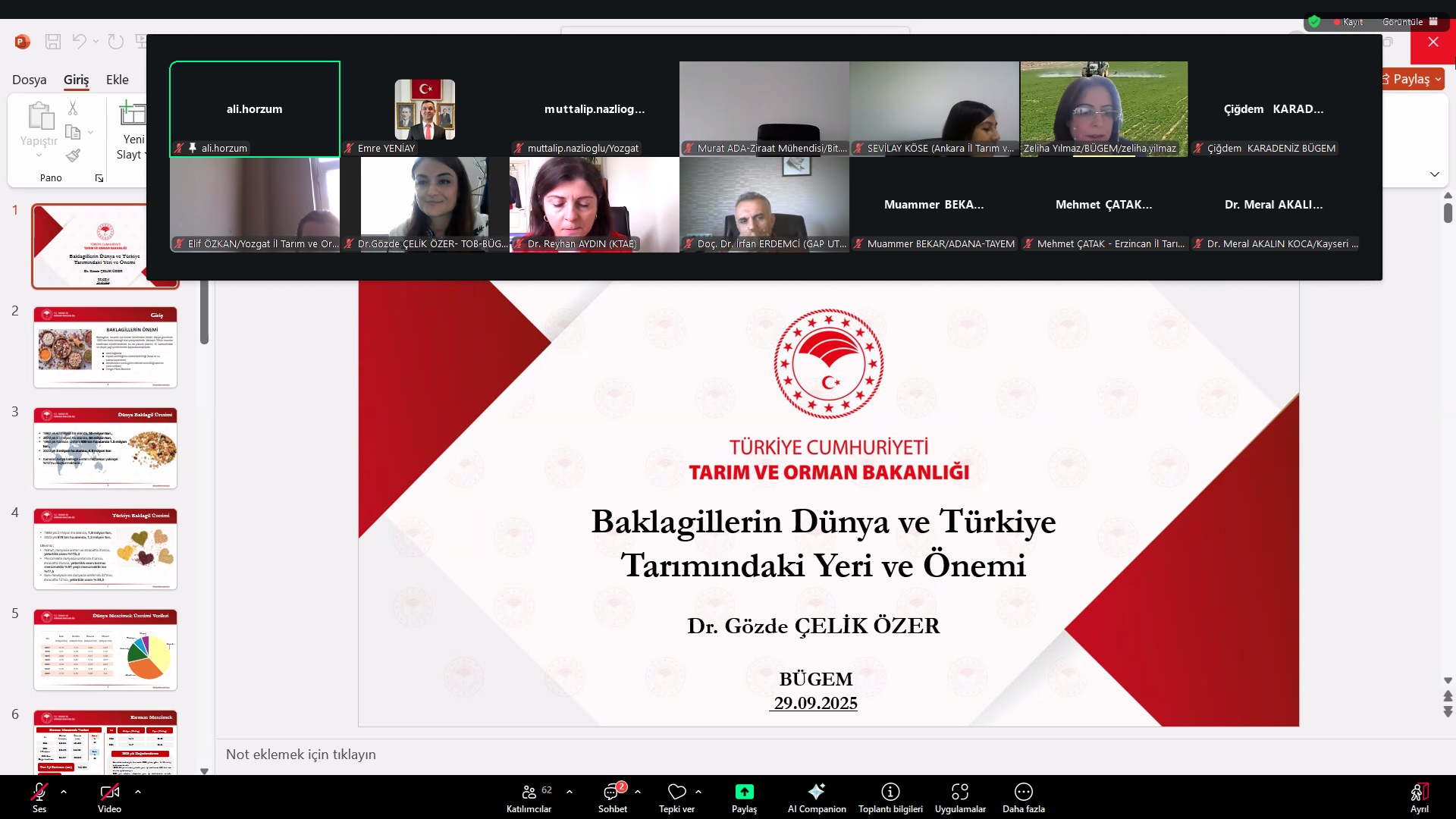This screenshot has height=819, width=1456.
Task: Click the slide thumbnail panel scrollbar
Action: coord(204,313)
